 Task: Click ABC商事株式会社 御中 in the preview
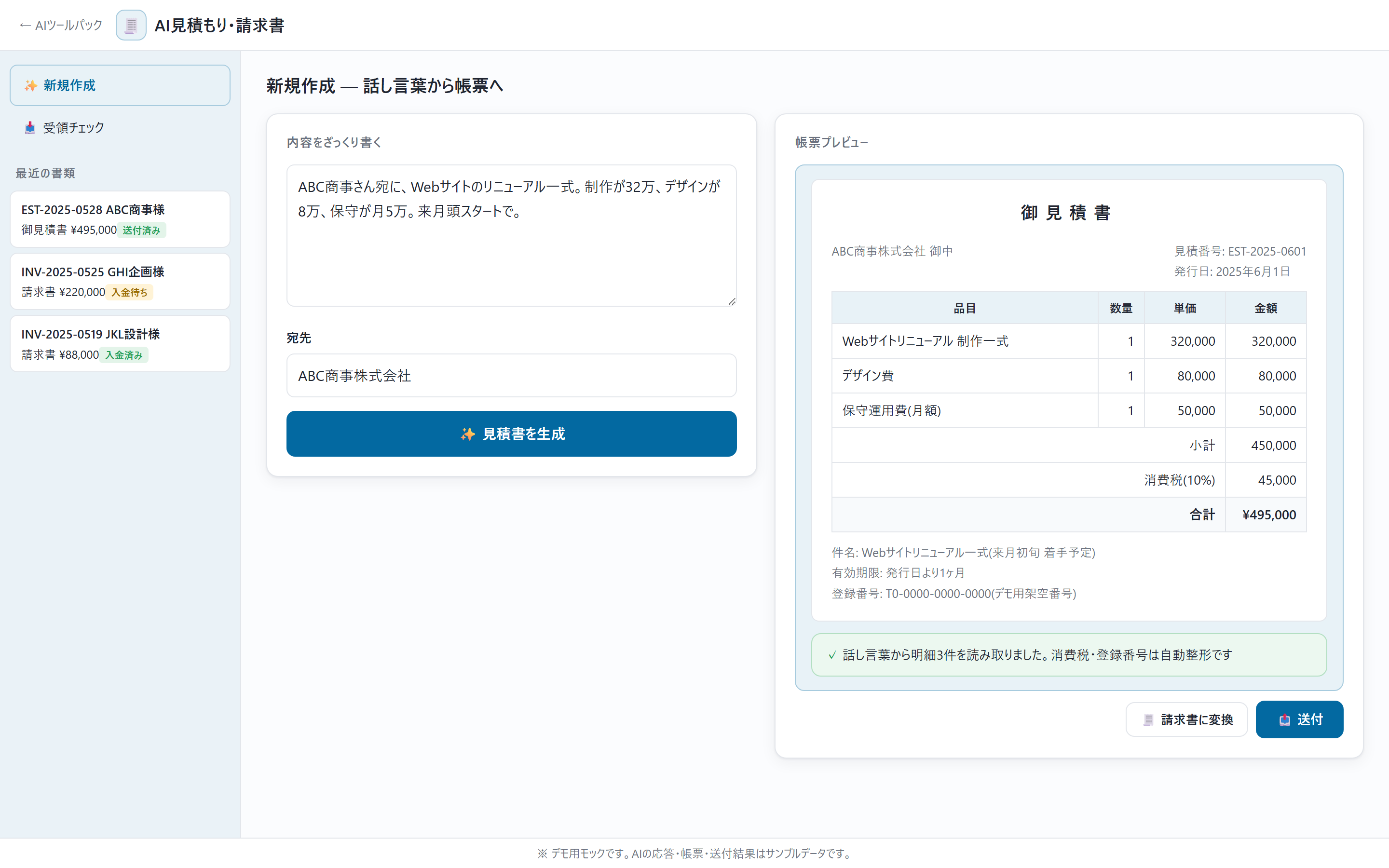892,251
